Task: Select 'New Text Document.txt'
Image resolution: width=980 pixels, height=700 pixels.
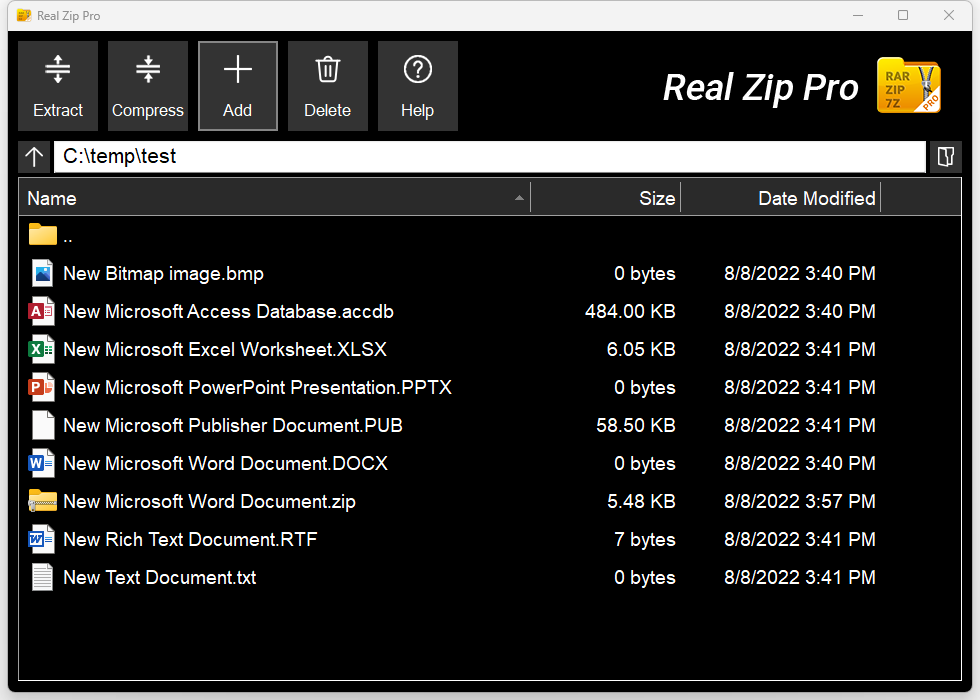Action: [160, 578]
